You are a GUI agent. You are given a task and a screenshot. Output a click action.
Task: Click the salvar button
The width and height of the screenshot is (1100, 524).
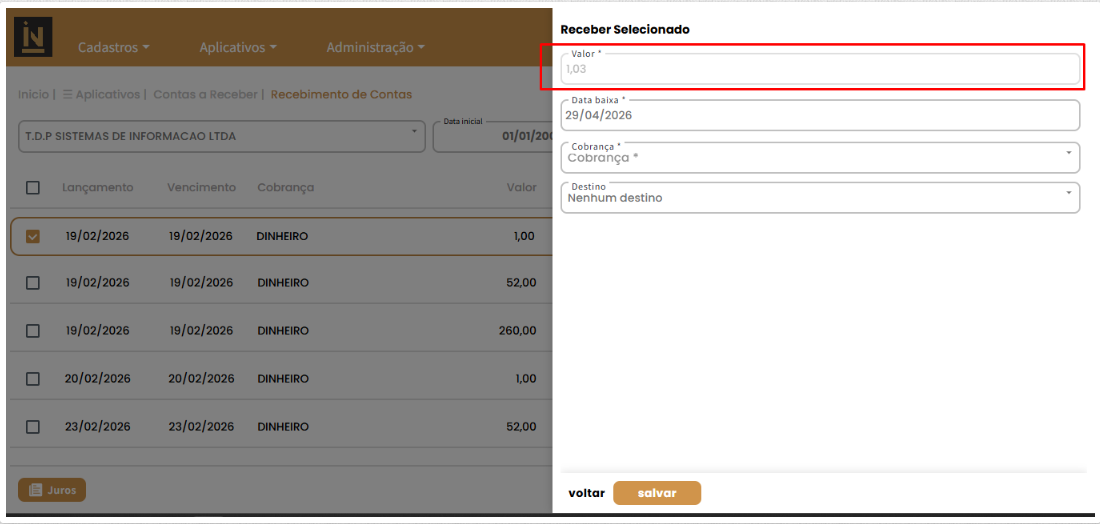(657, 493)
